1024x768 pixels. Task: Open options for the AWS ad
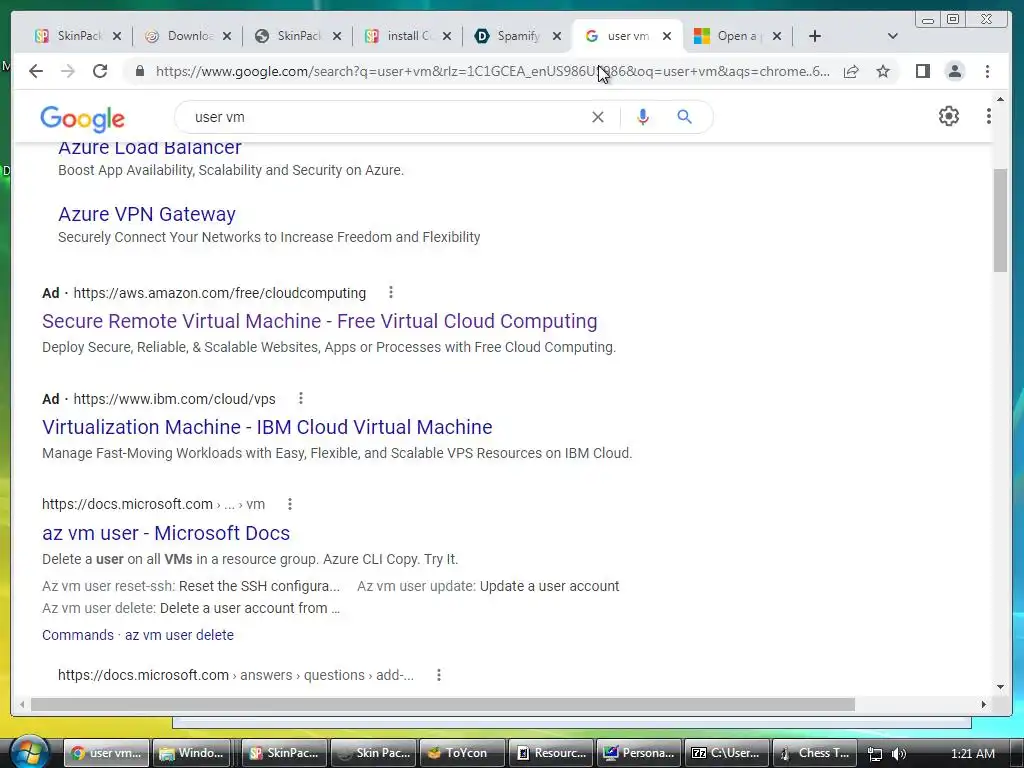coord(391,293)
